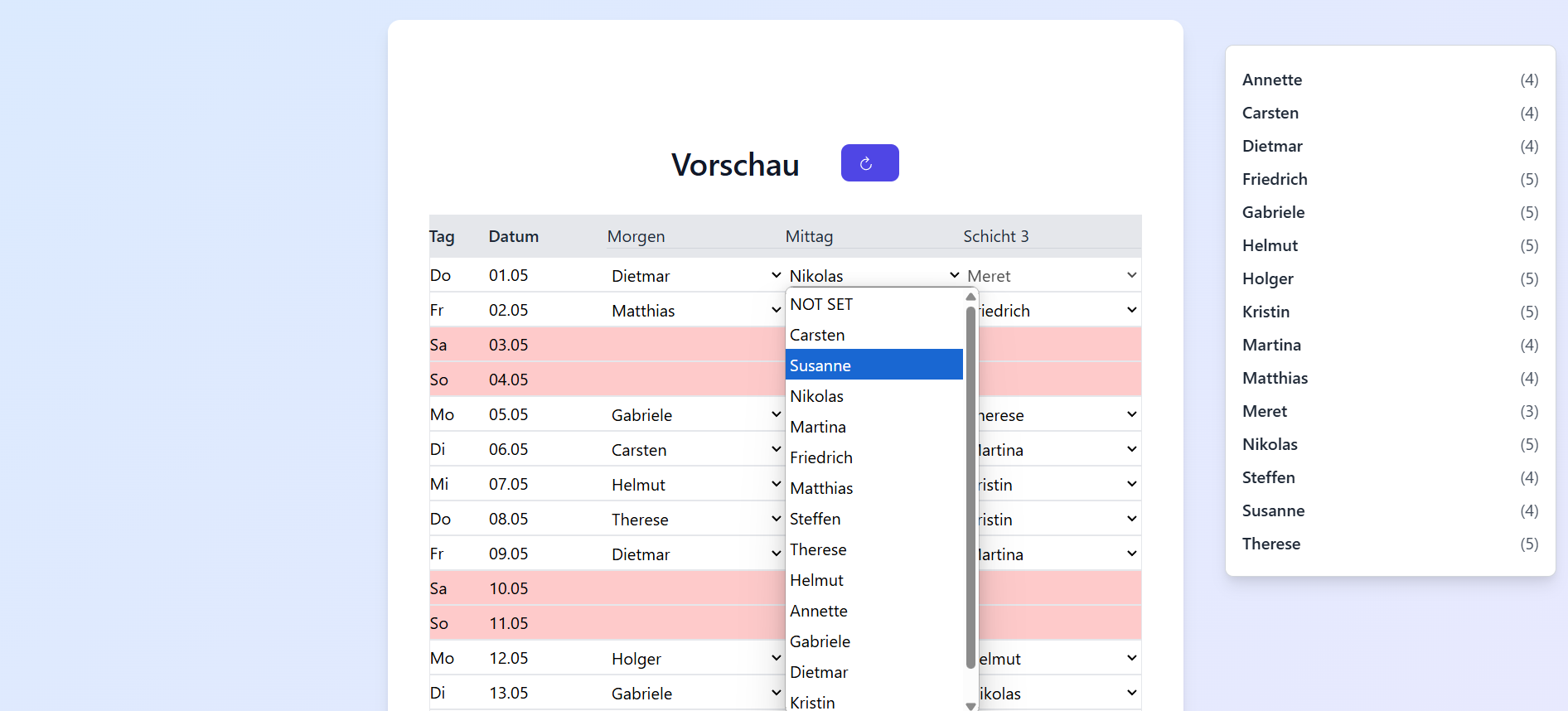Open Morgen dropdown for 12.05 showing Holger
Viewport: 1568px width, 711px height.
694,659
